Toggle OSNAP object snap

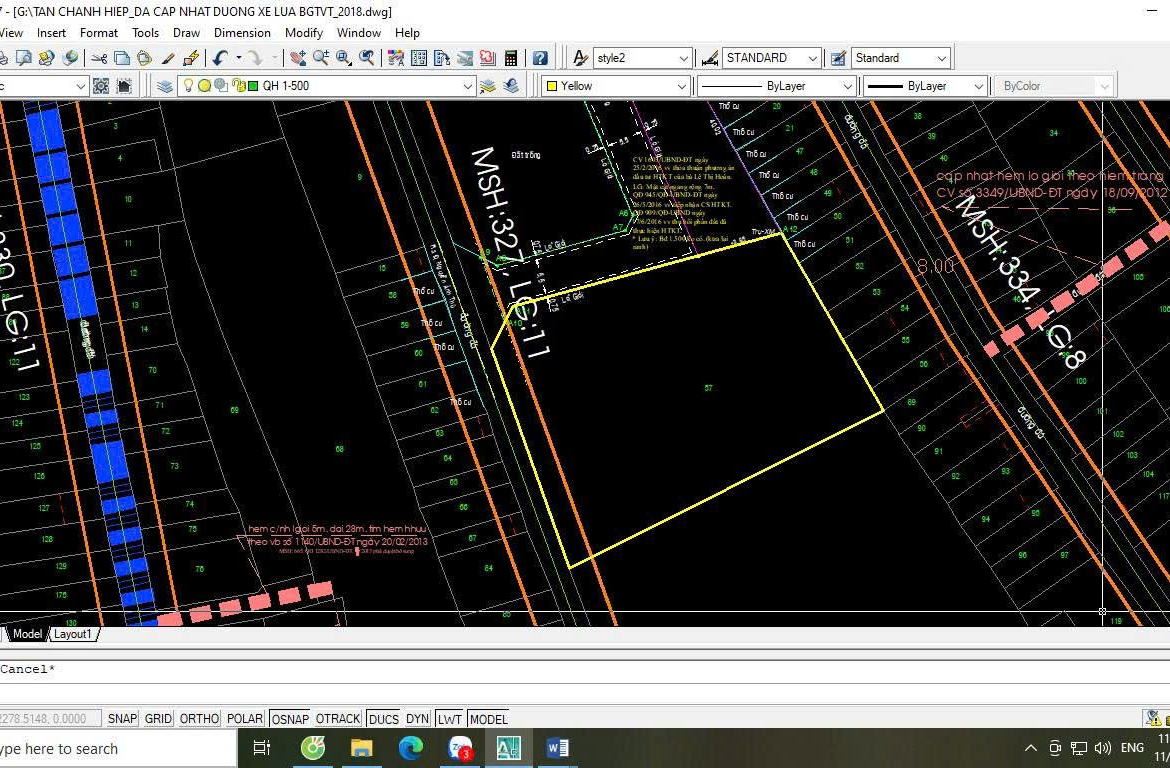290,719
